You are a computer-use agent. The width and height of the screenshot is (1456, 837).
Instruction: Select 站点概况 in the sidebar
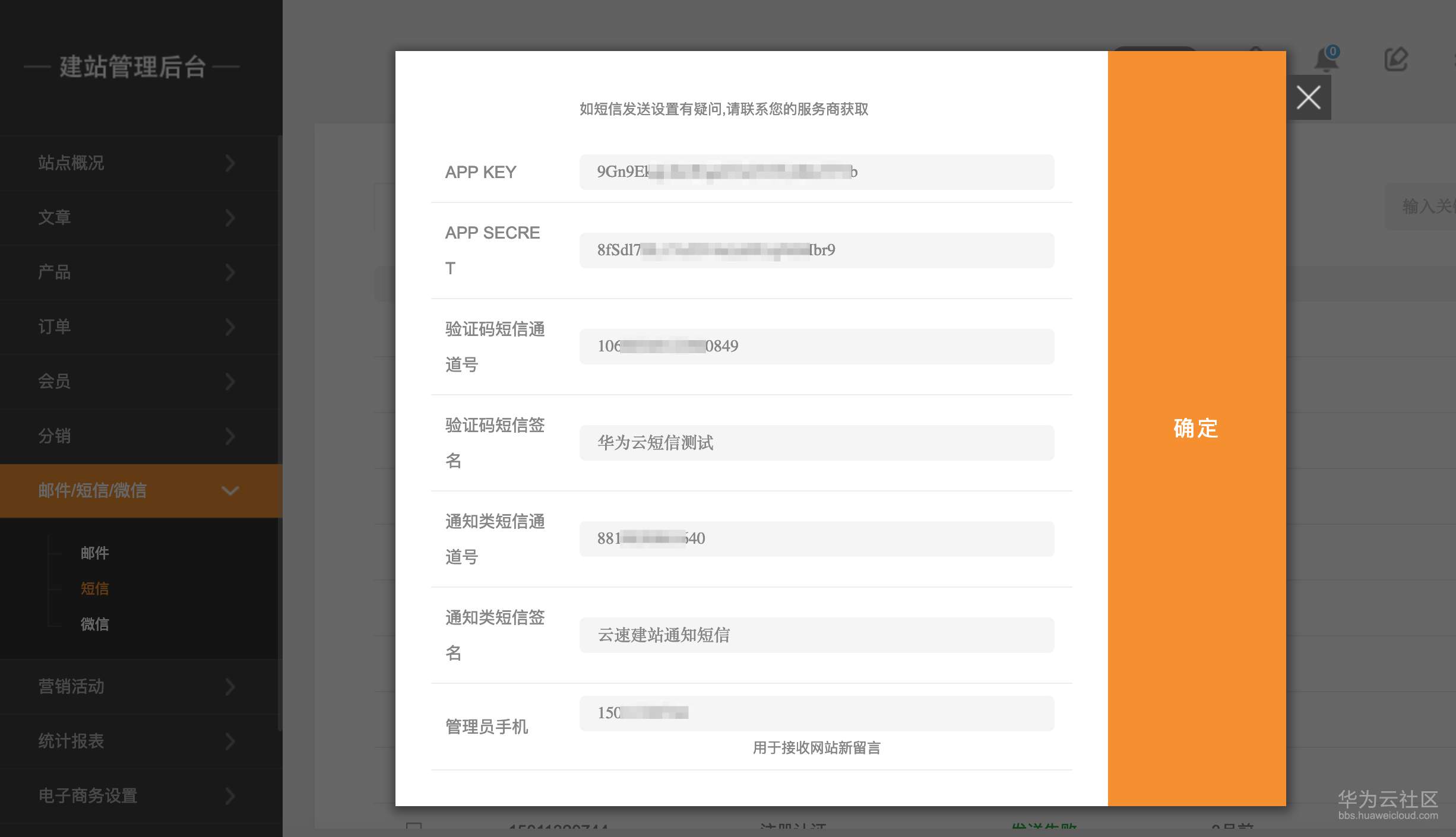(x=70, y=163)
